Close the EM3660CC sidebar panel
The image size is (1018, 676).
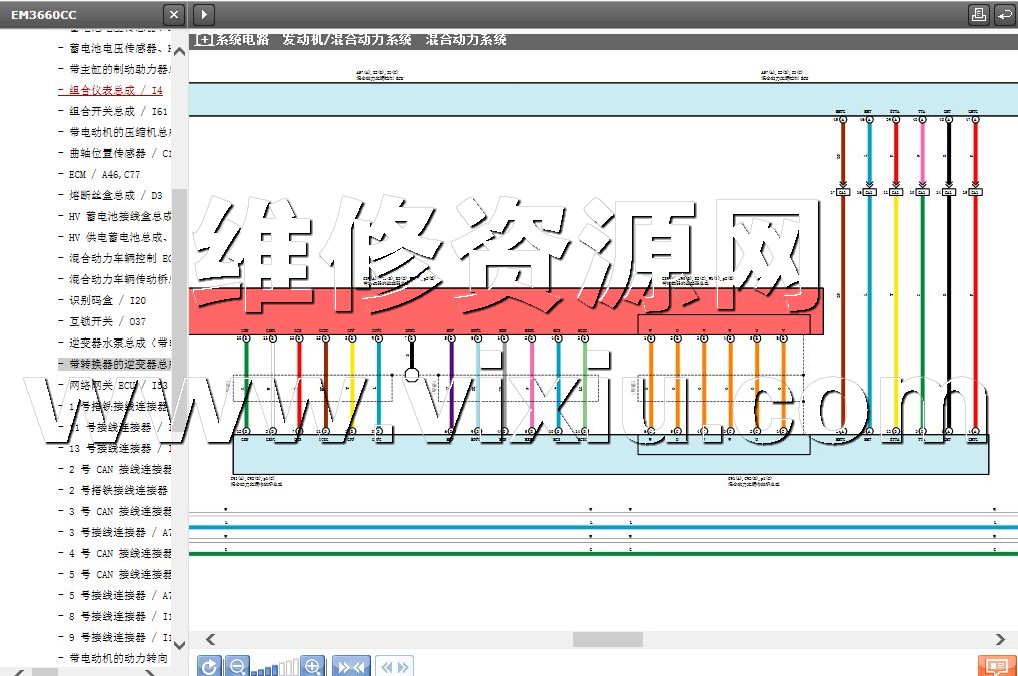coord(174,14)
